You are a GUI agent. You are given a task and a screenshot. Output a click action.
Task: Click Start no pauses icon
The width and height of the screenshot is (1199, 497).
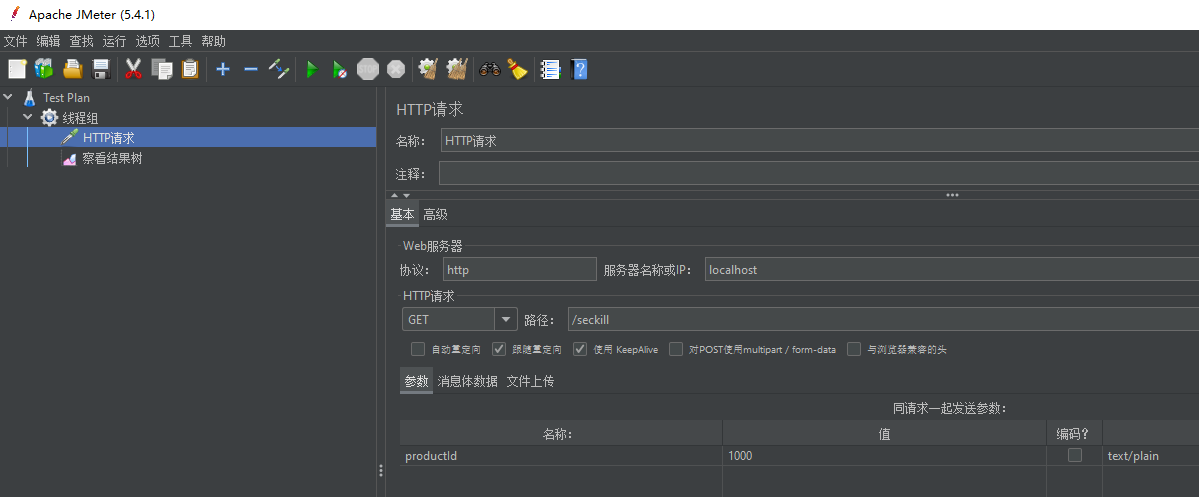[x=340, y=70]
